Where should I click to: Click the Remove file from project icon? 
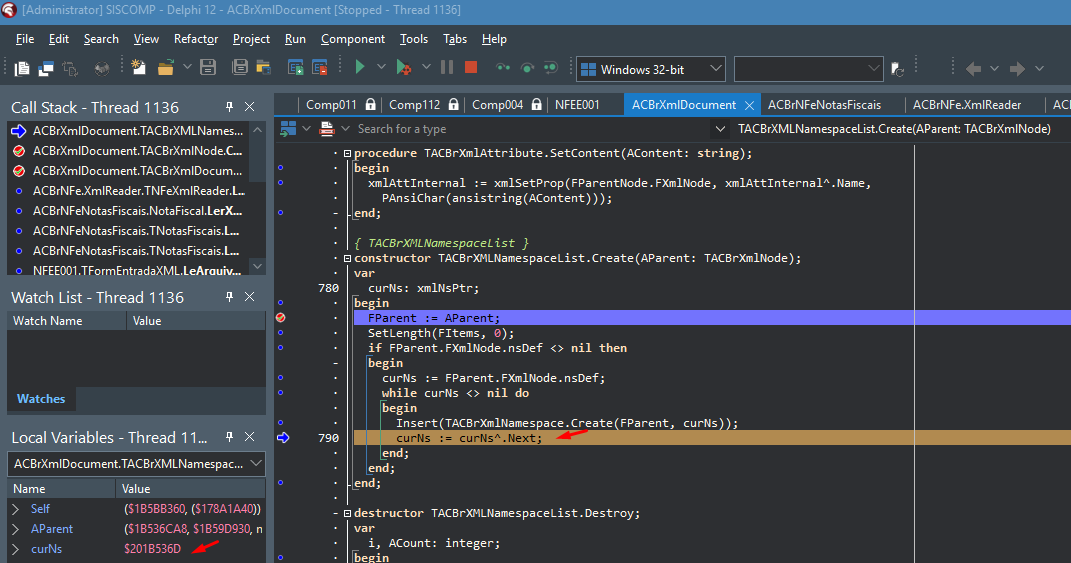coord(320,67)
